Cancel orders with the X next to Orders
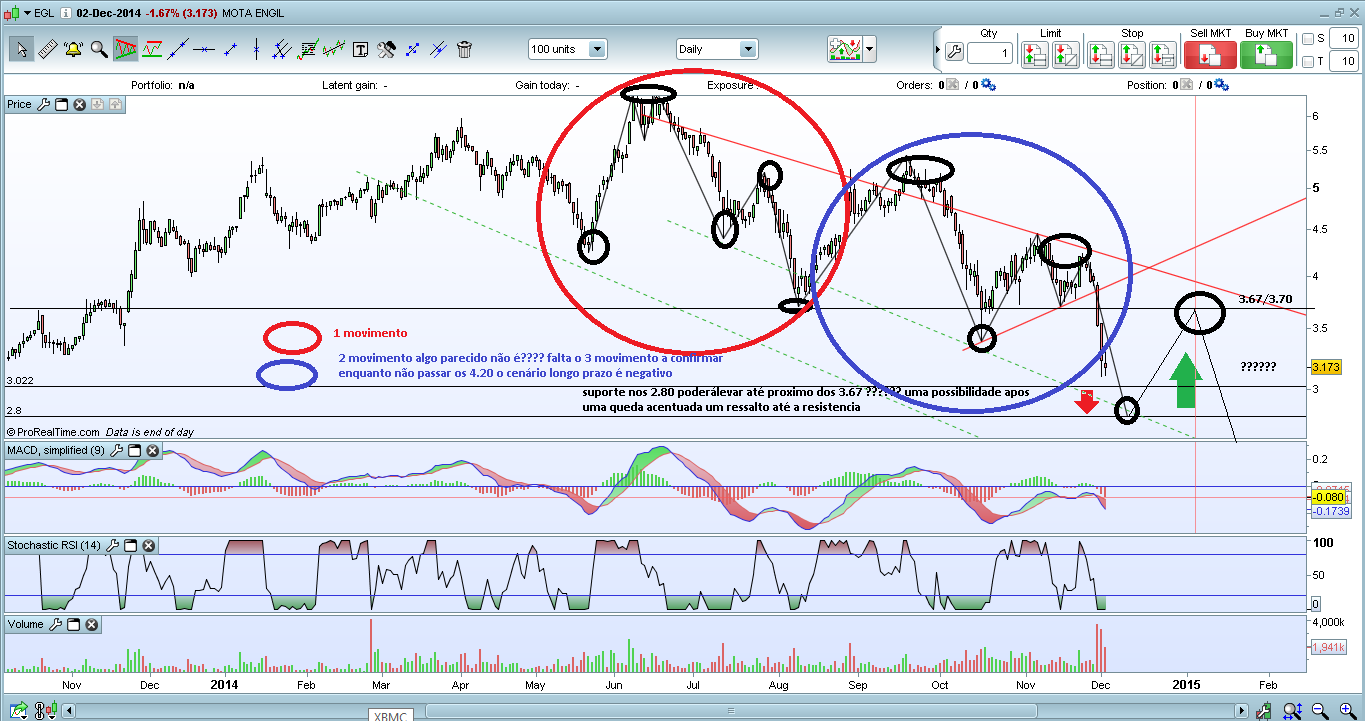1365x721 pixels. 952,85
